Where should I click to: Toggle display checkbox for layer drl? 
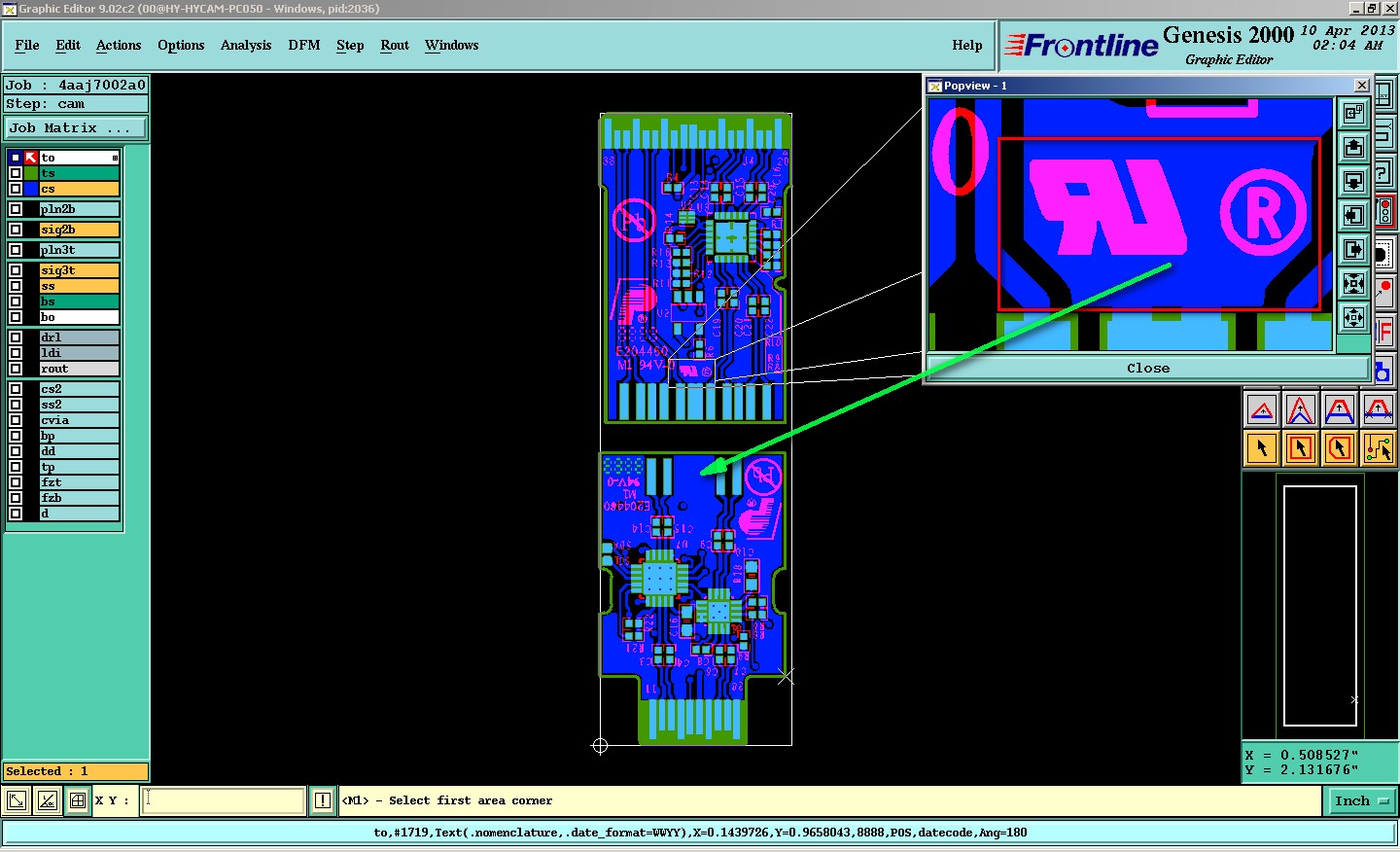click(x=16, y=337)
